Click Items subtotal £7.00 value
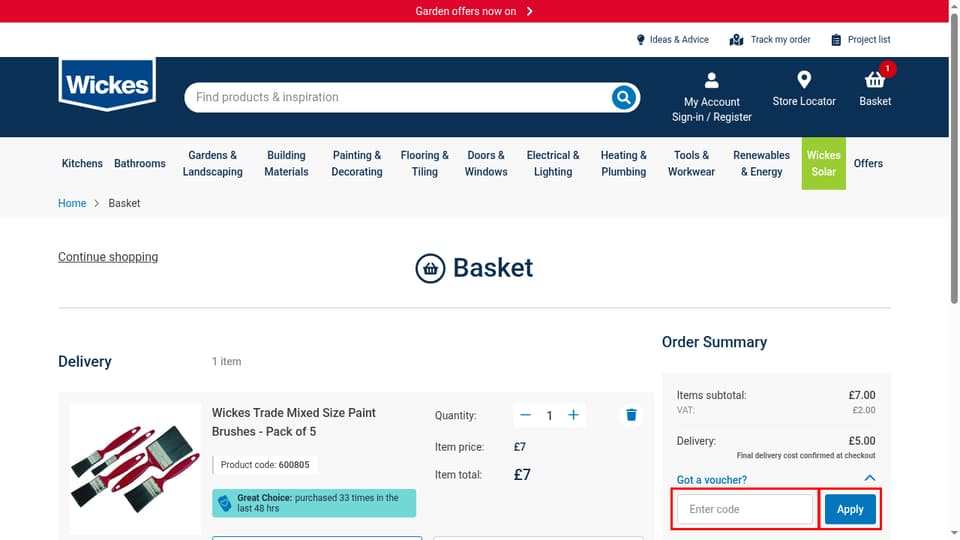Image resolution: width=960 pixels, height=540 pixels. 861,395
